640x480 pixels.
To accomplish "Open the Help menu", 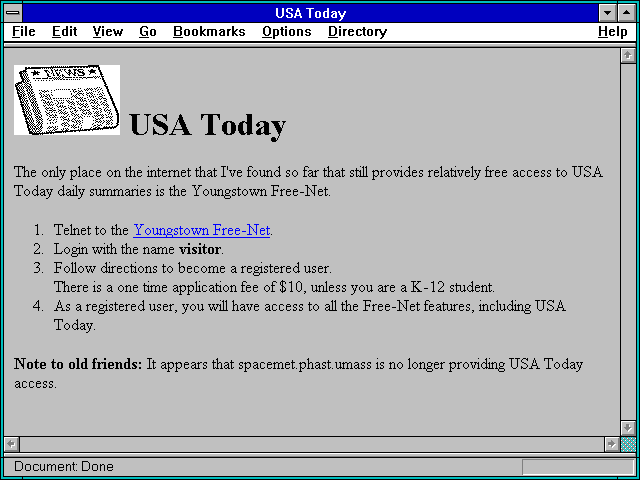I will (x=612, y=32).
